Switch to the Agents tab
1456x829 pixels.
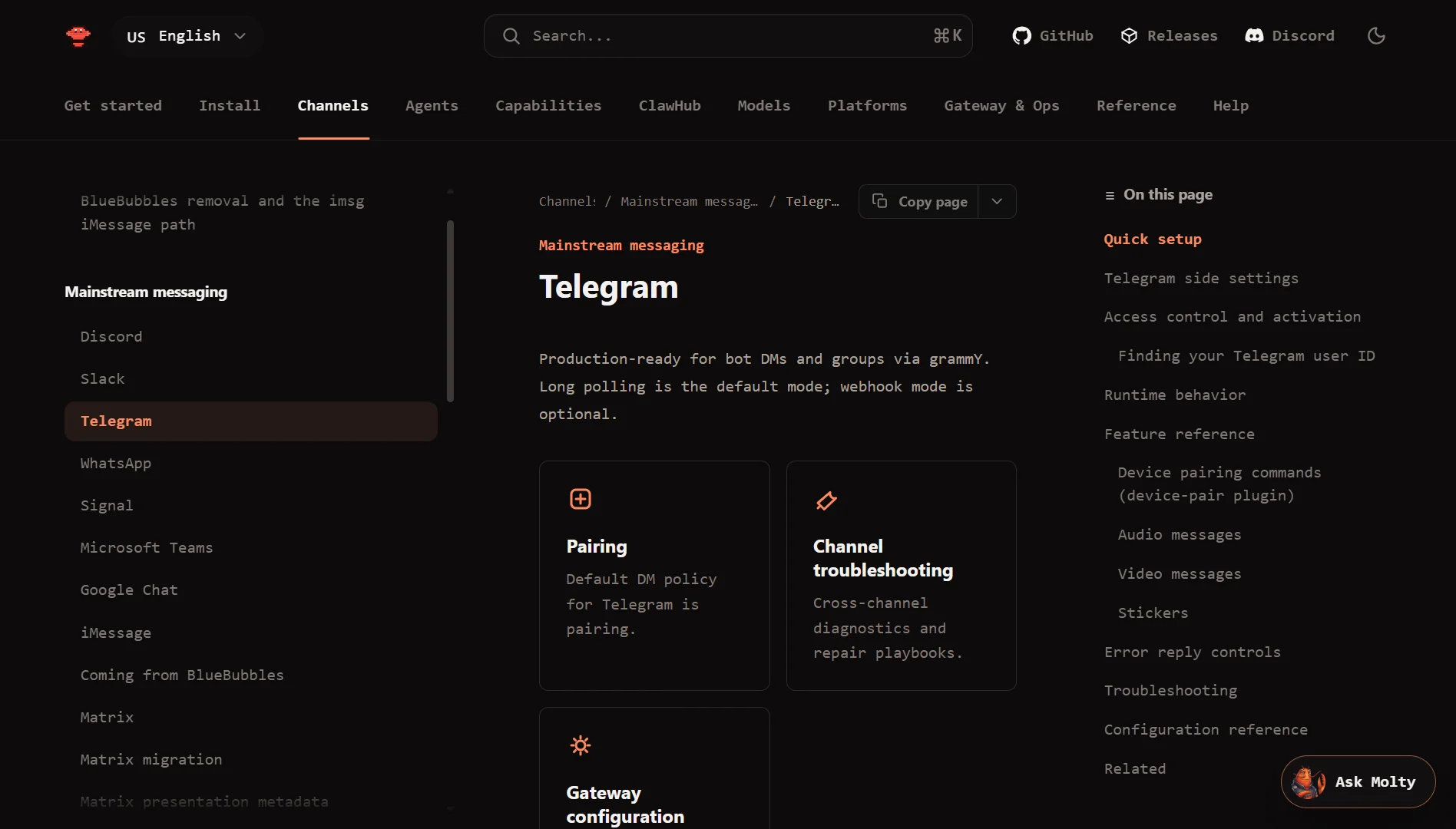click(432, 106)
